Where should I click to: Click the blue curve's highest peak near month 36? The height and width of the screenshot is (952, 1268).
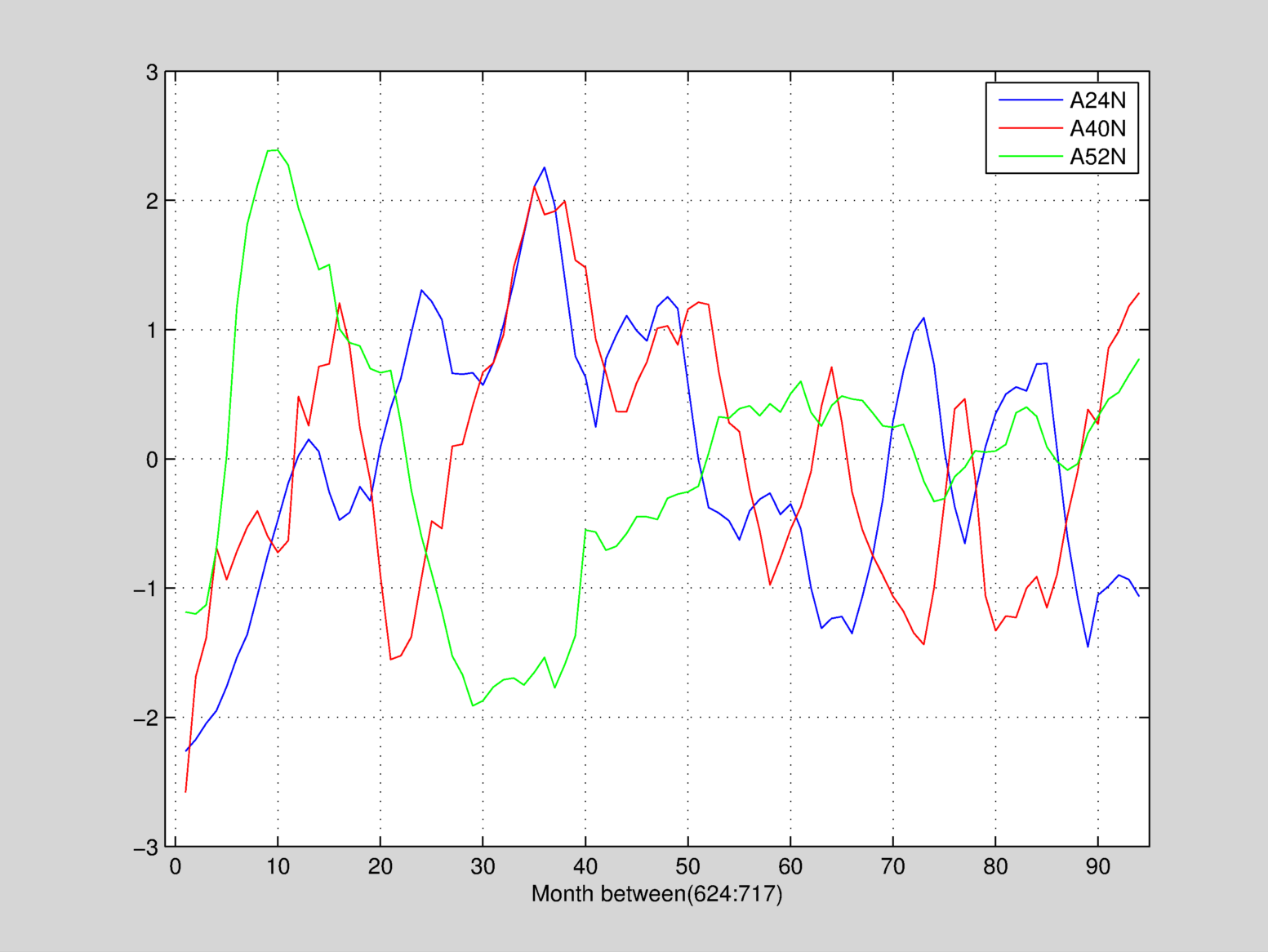544,167
